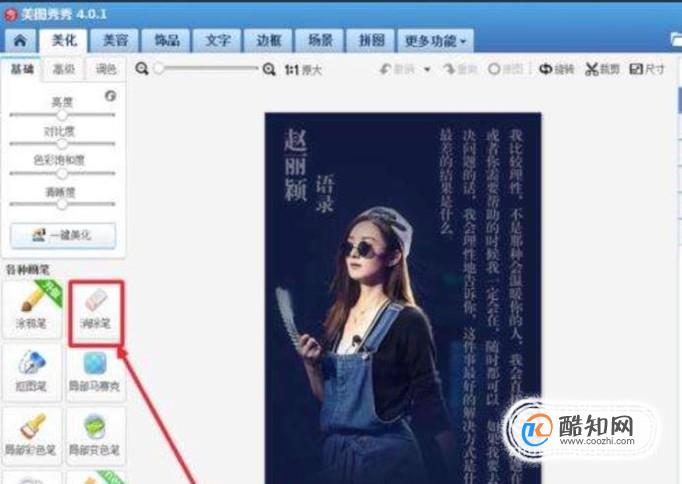Click the 一键美化 one-click beautify button

click(63, 235)
